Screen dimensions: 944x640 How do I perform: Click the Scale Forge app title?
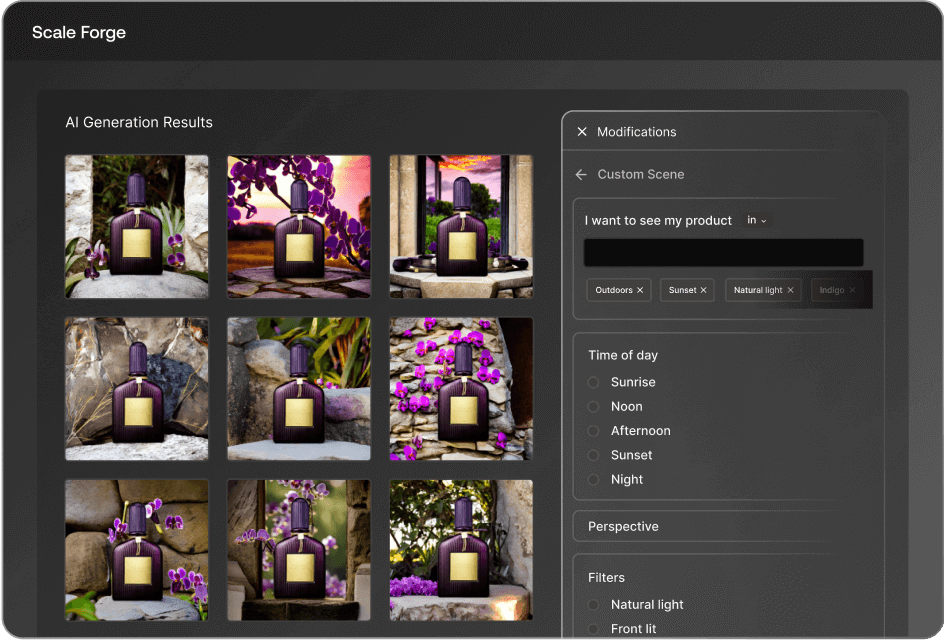79,33
